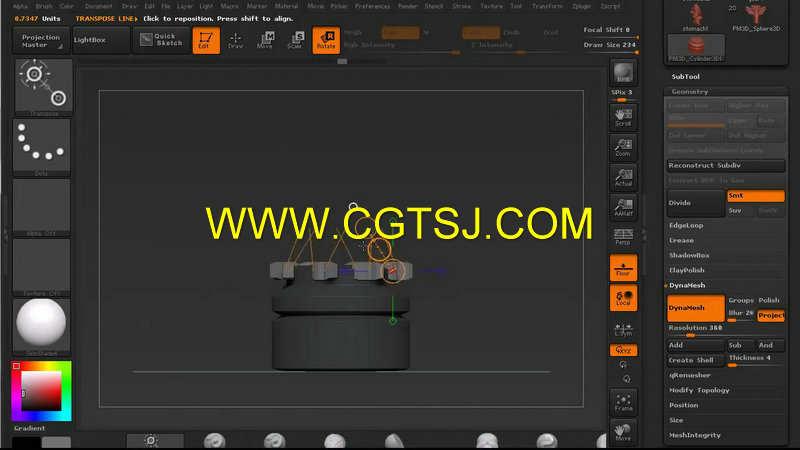Expand the SubTool palette section
Image resolution: width=800 pixels, height=450 pixels.
[x=685, y=77]
